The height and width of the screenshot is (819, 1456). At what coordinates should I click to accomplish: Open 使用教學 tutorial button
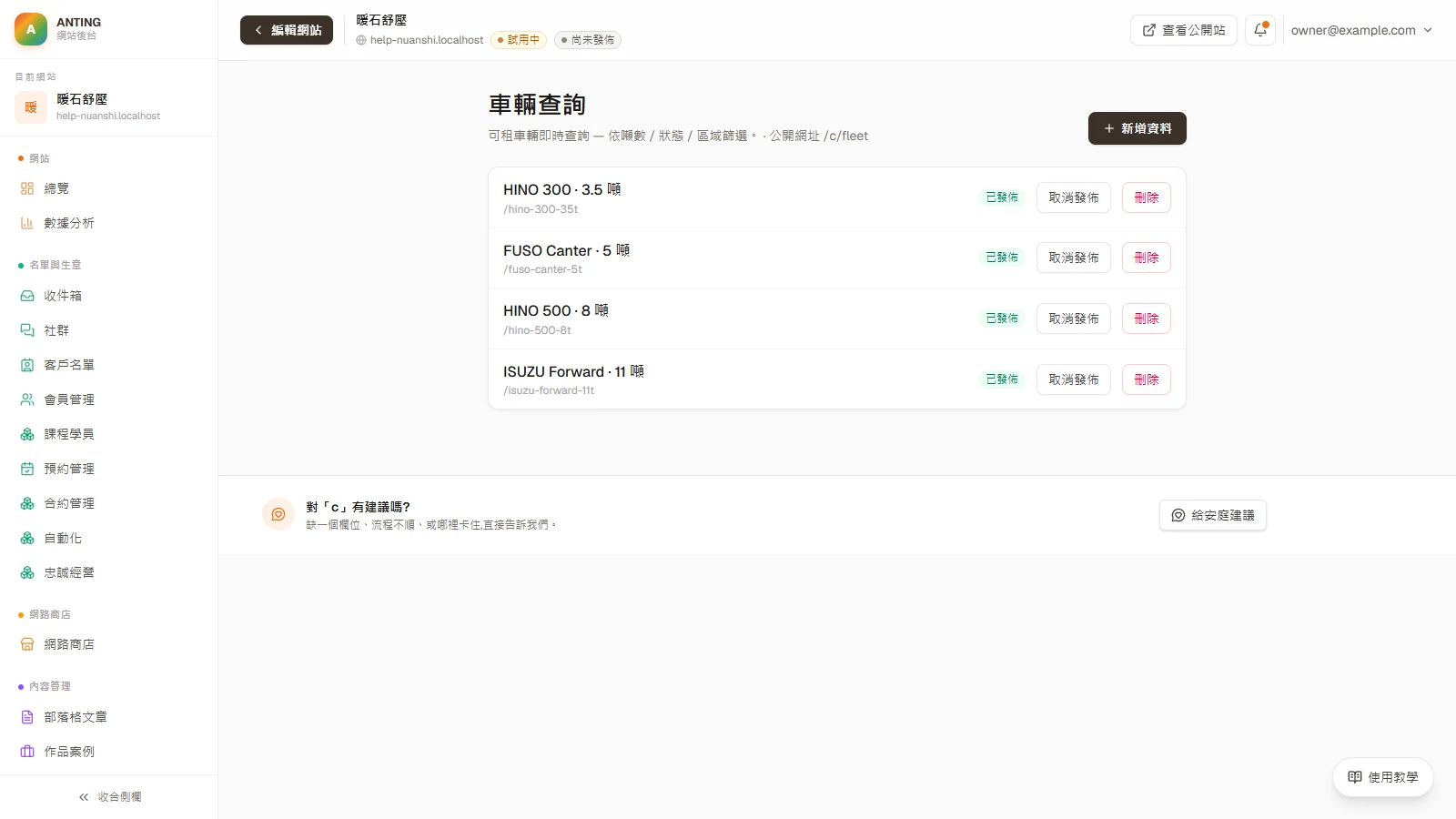1383,777
